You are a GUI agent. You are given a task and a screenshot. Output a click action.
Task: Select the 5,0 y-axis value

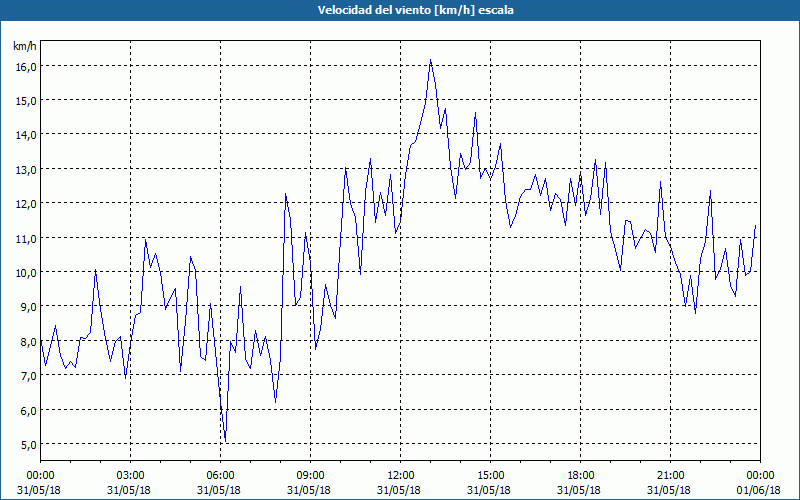pos(28,444)
